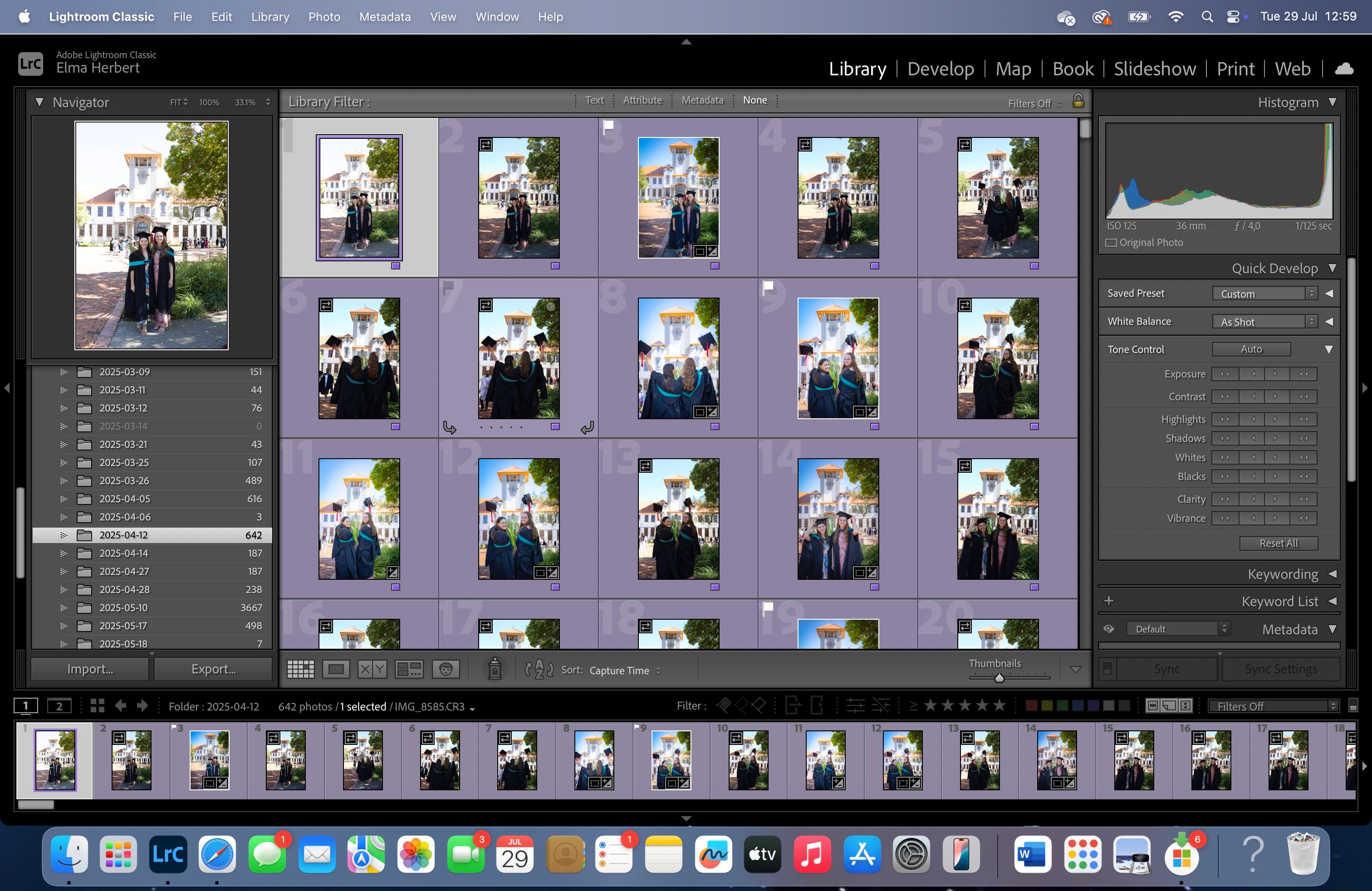Rotate photo 7 counter-clockwise arrow
1372x891 pixels.
pyautogui.click(x=450, y=428)
